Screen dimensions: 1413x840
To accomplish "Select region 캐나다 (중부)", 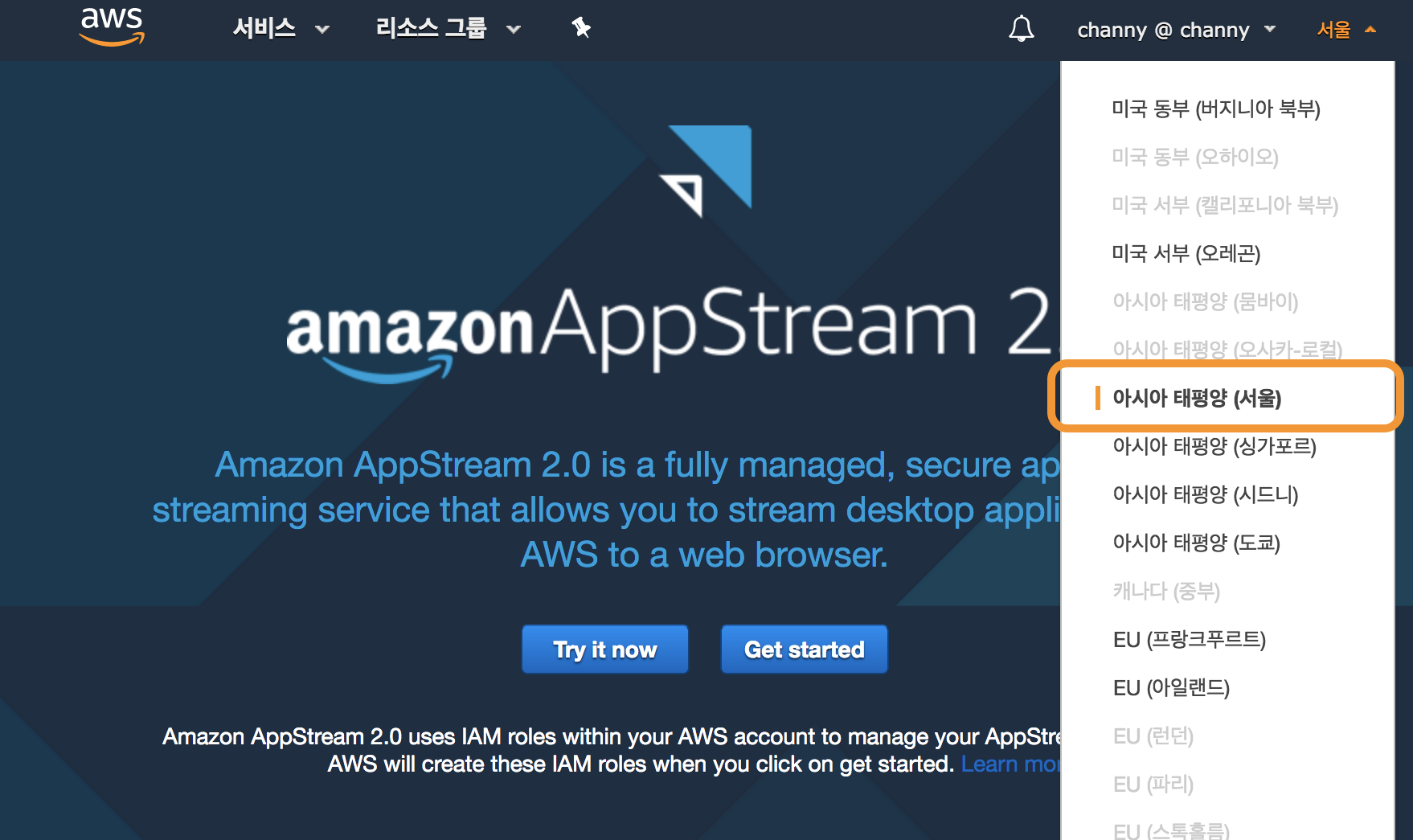I will click(x=1166, y=591).
